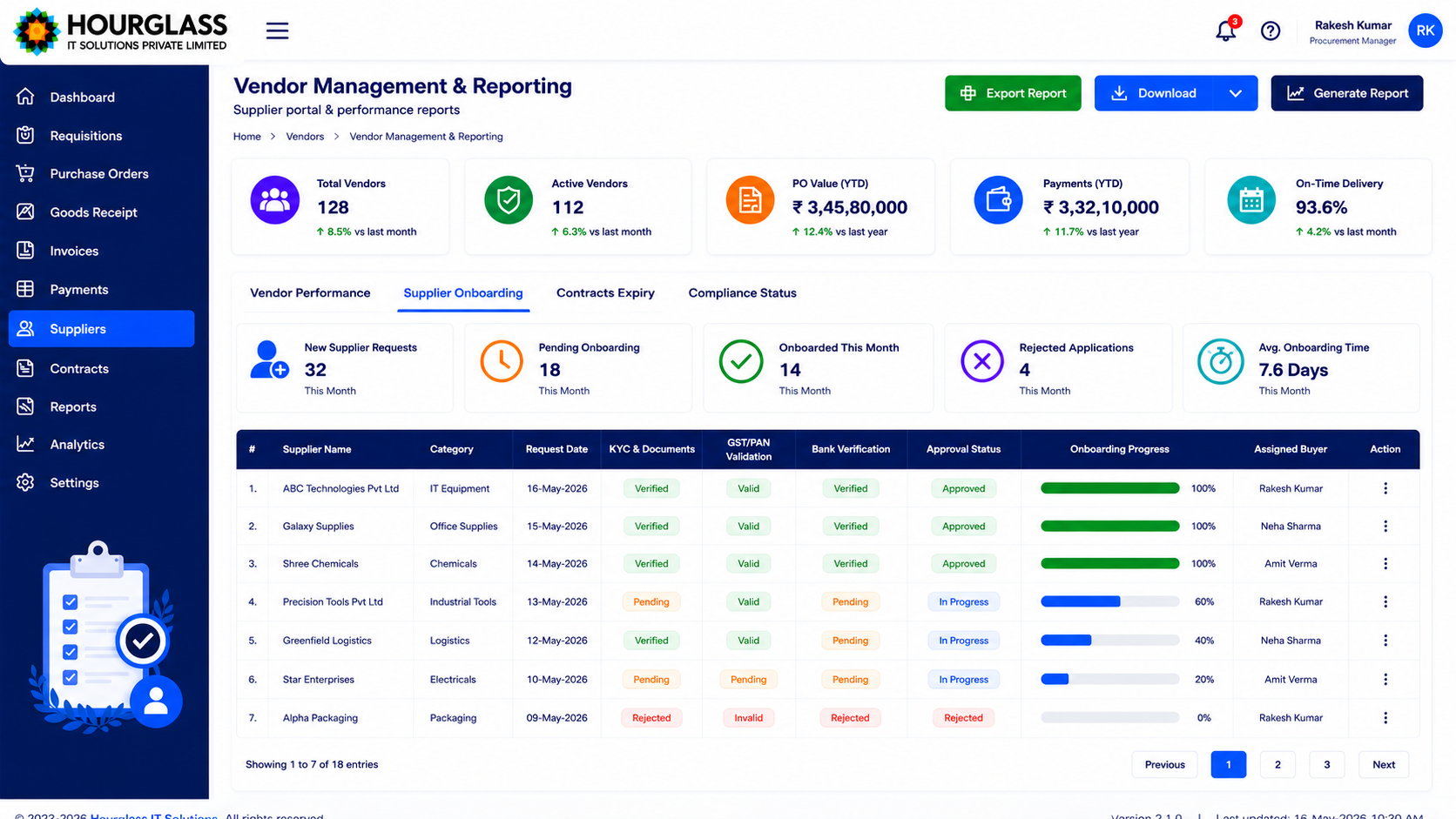Viewport: 1456px width, 819px height.
Task: Click the Export Report button
Action: [x=1013, y=93]
